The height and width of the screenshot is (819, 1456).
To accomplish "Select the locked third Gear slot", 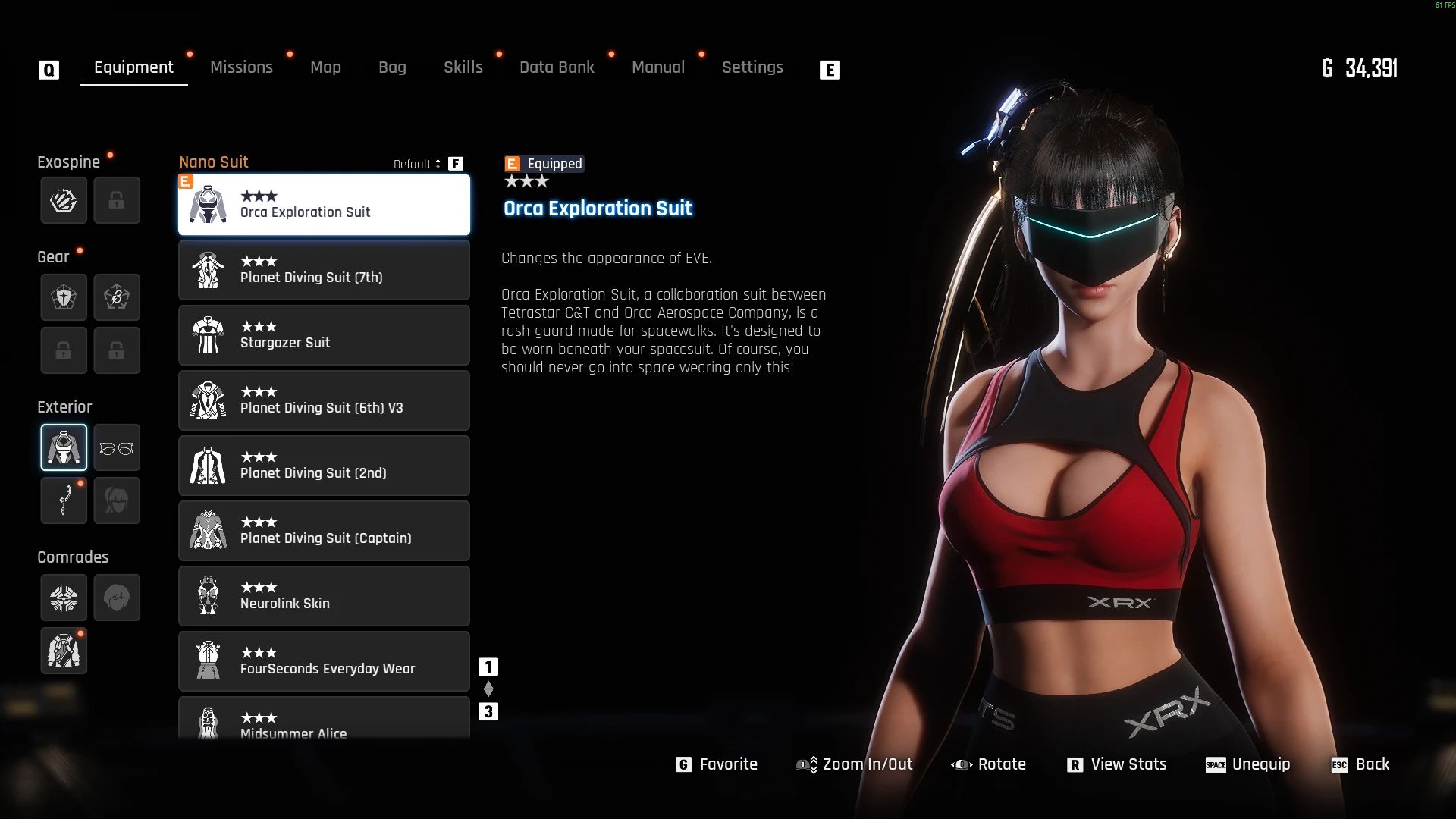I will pyautogui.click(x=64, y=350).
